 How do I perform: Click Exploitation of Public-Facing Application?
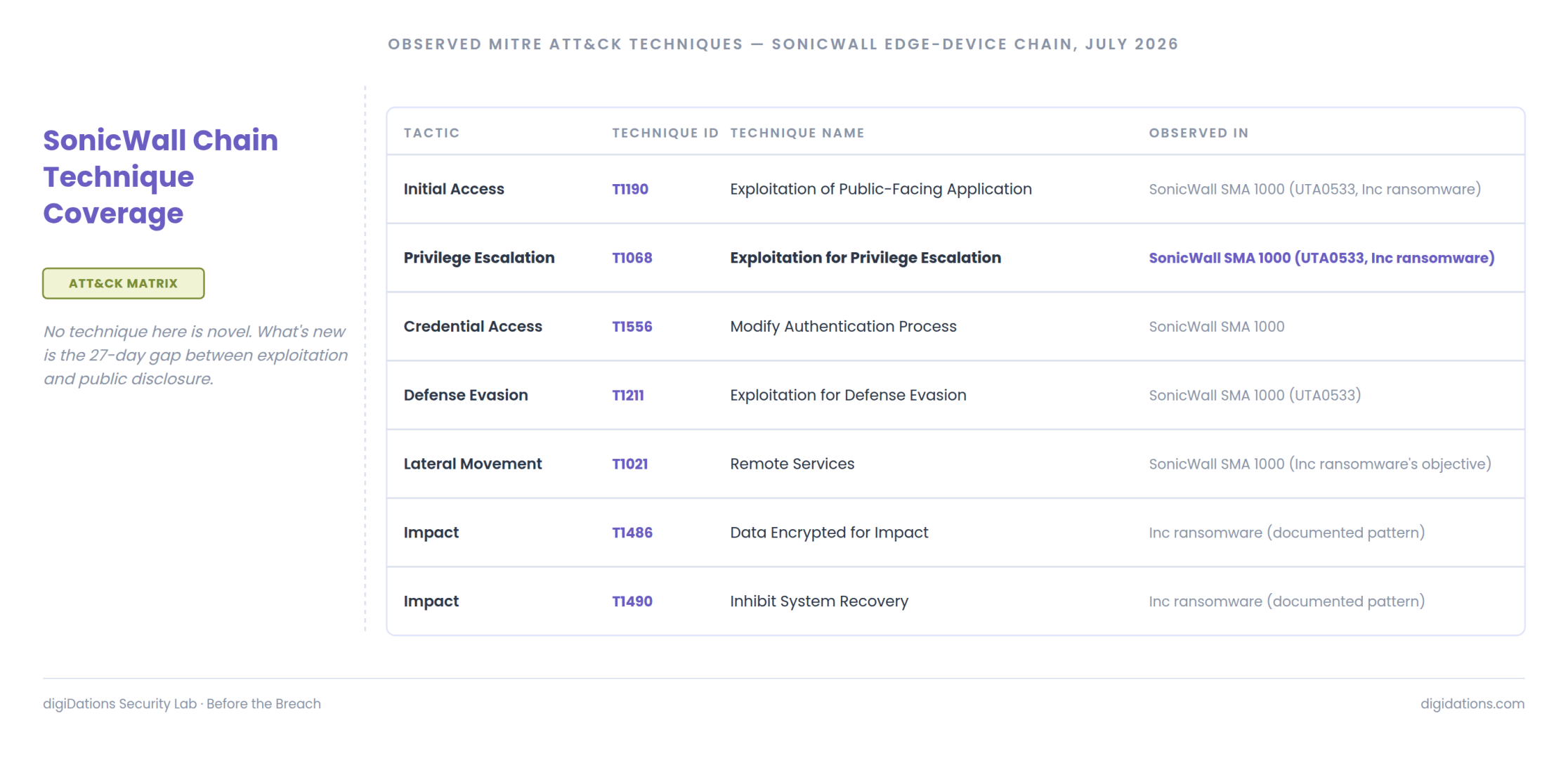click(881, 189)
